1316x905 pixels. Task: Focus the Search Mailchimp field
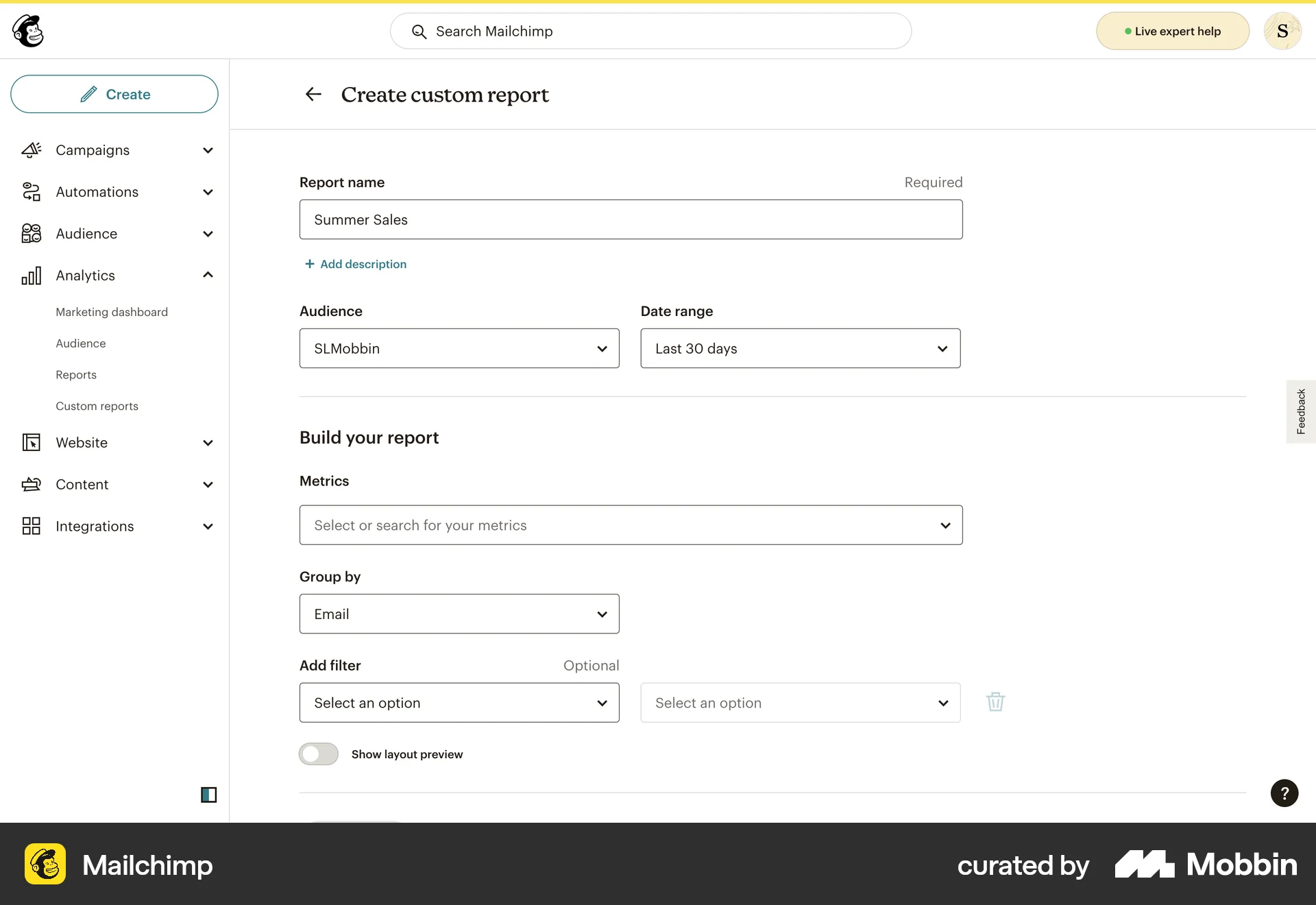coord(651,31)
